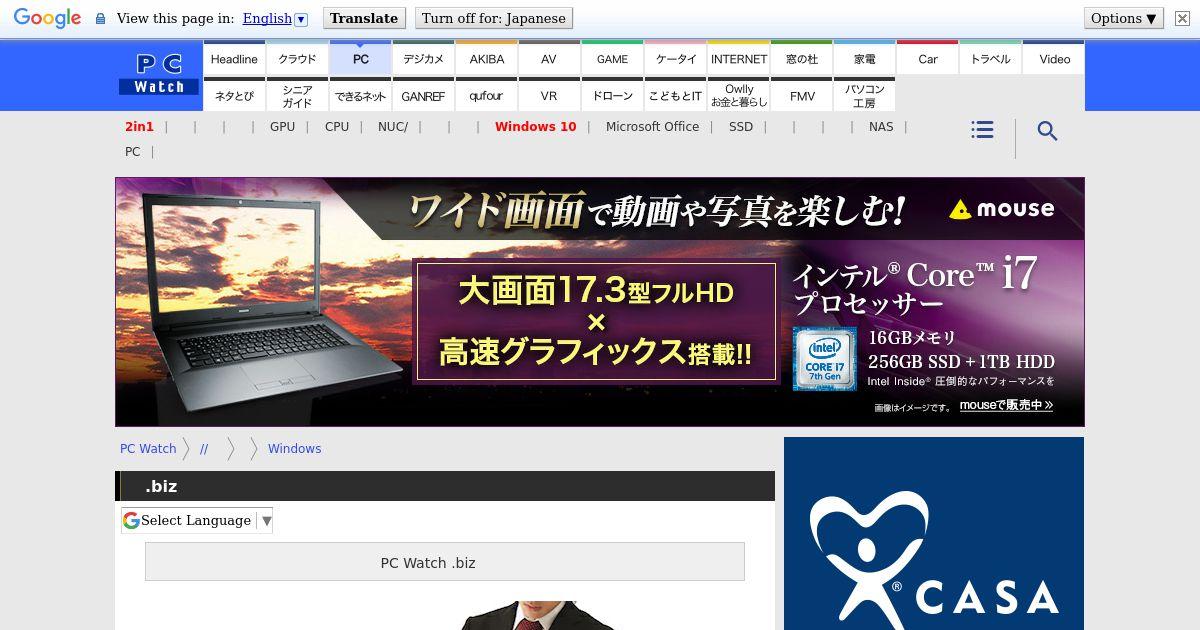Click the PC Watch .biz box
Image resolution: width=1200 pixels, height=630 pixels.
pyautogui.click(x=445, y=562)
